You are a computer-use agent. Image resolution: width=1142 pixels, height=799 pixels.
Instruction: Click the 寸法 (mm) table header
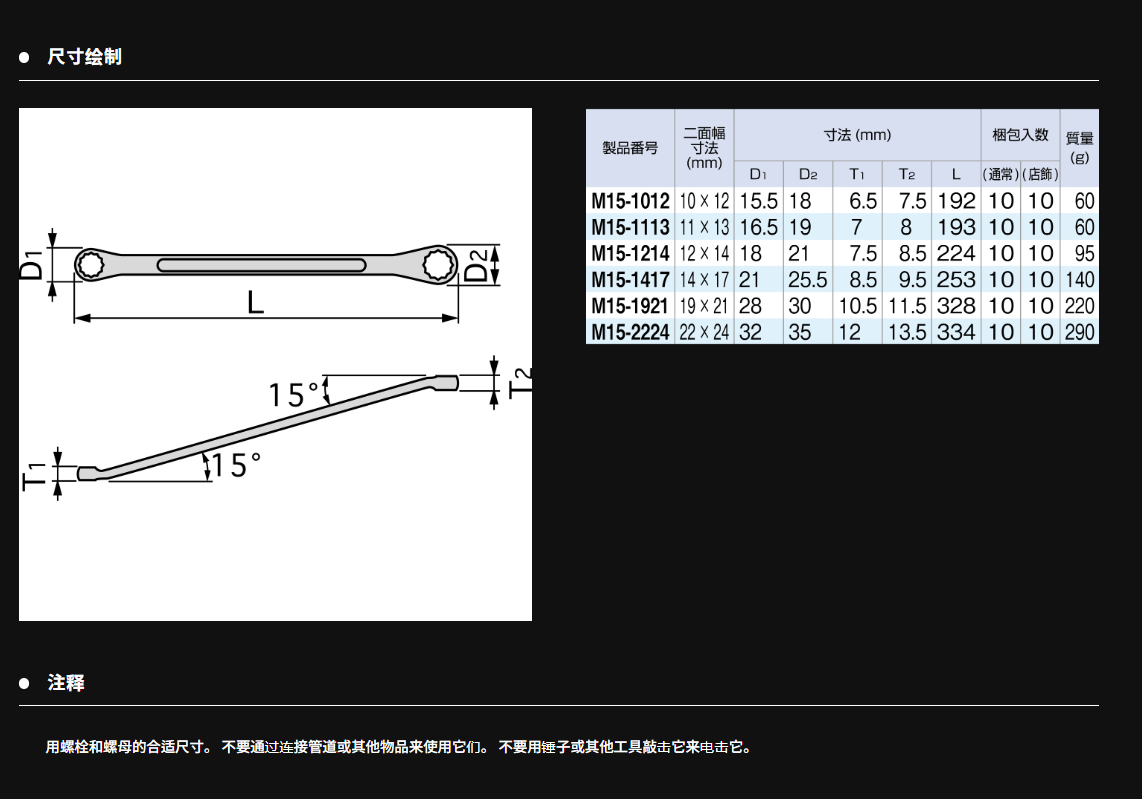856,135
